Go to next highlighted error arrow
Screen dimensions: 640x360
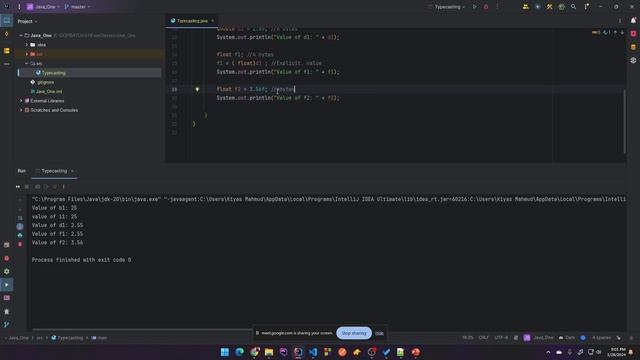click(622, 32)
